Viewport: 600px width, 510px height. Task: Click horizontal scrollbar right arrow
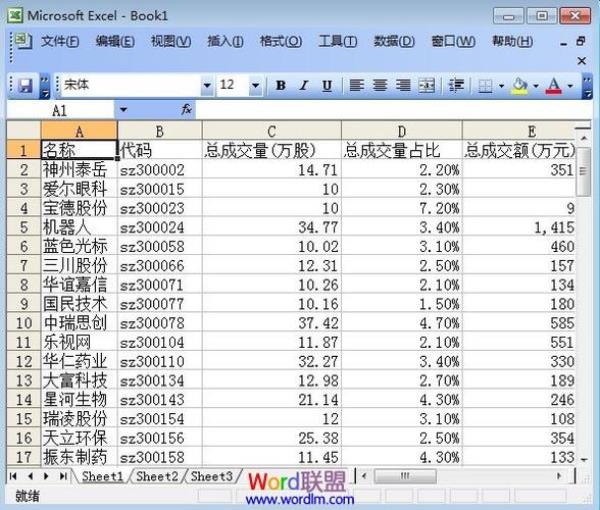[559, 476]
